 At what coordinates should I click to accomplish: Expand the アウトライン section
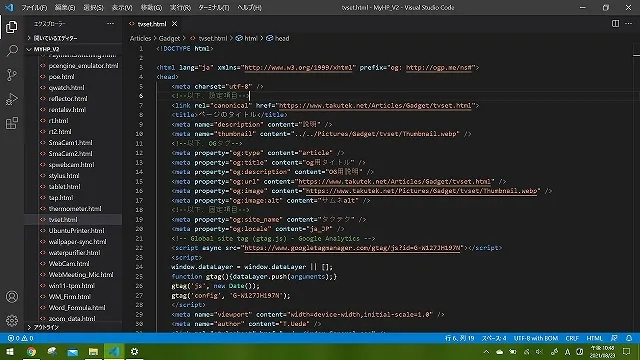pyautogui.click(x=73, y=327)
